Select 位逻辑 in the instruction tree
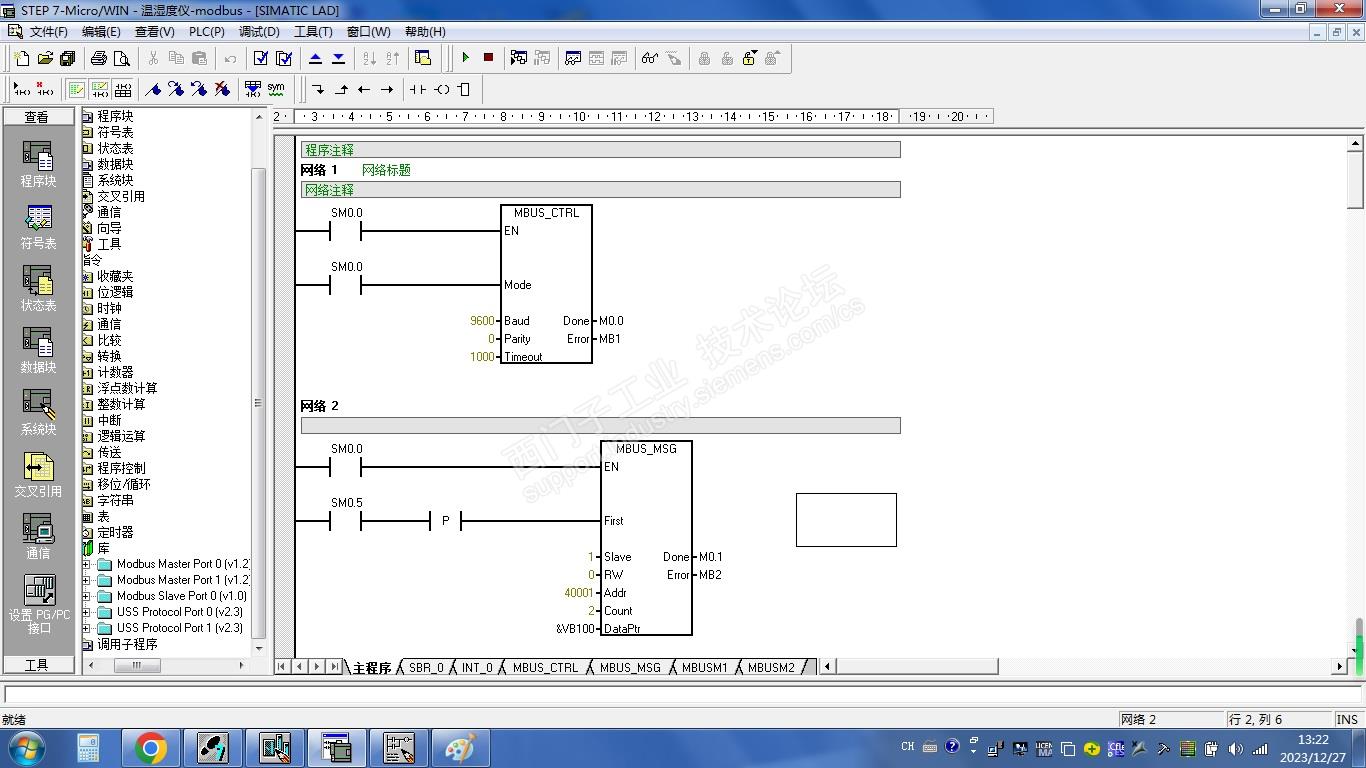Screen dimensions: 1366x768 click(x=115, y=292)
